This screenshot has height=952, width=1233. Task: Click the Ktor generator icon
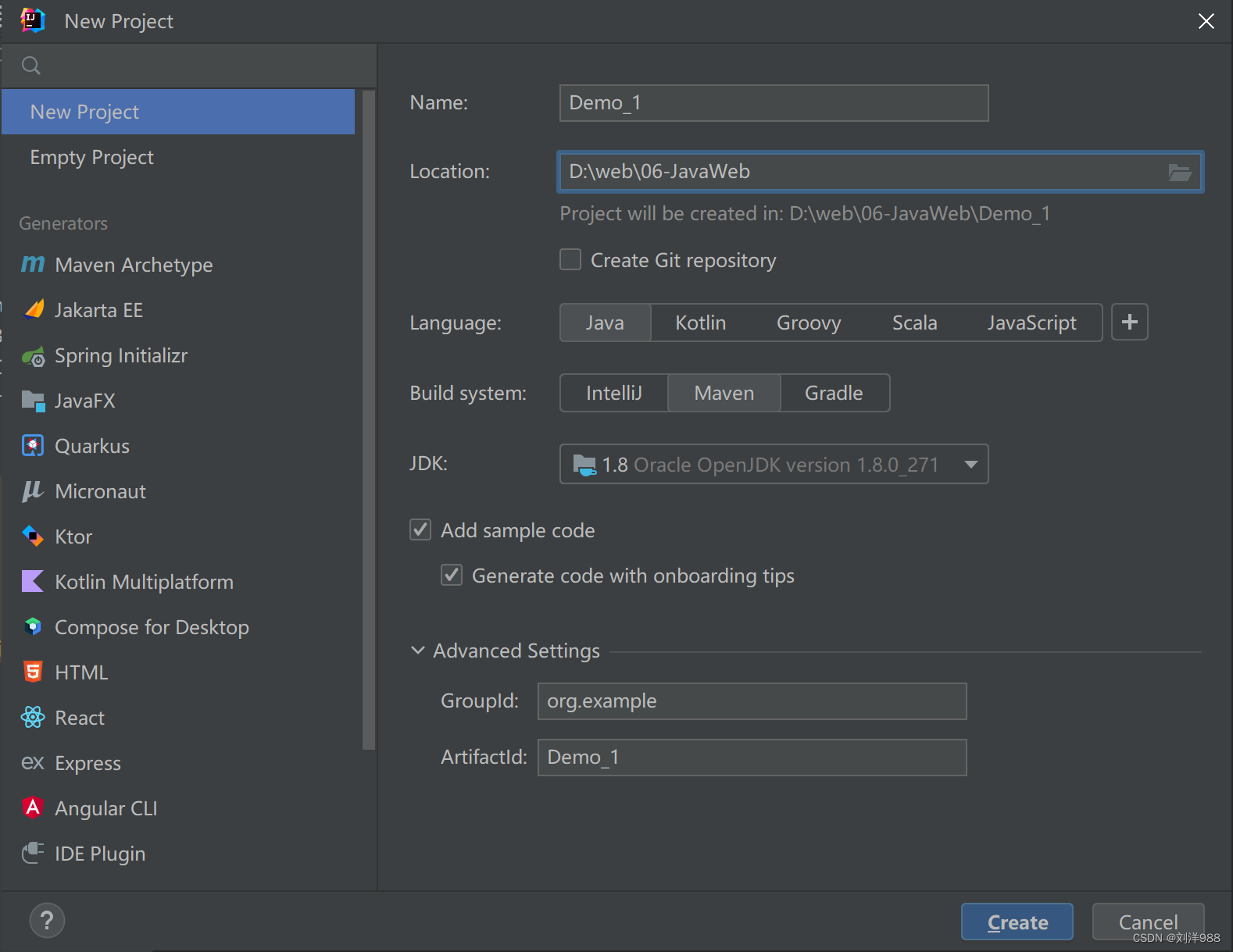[33, 537]
